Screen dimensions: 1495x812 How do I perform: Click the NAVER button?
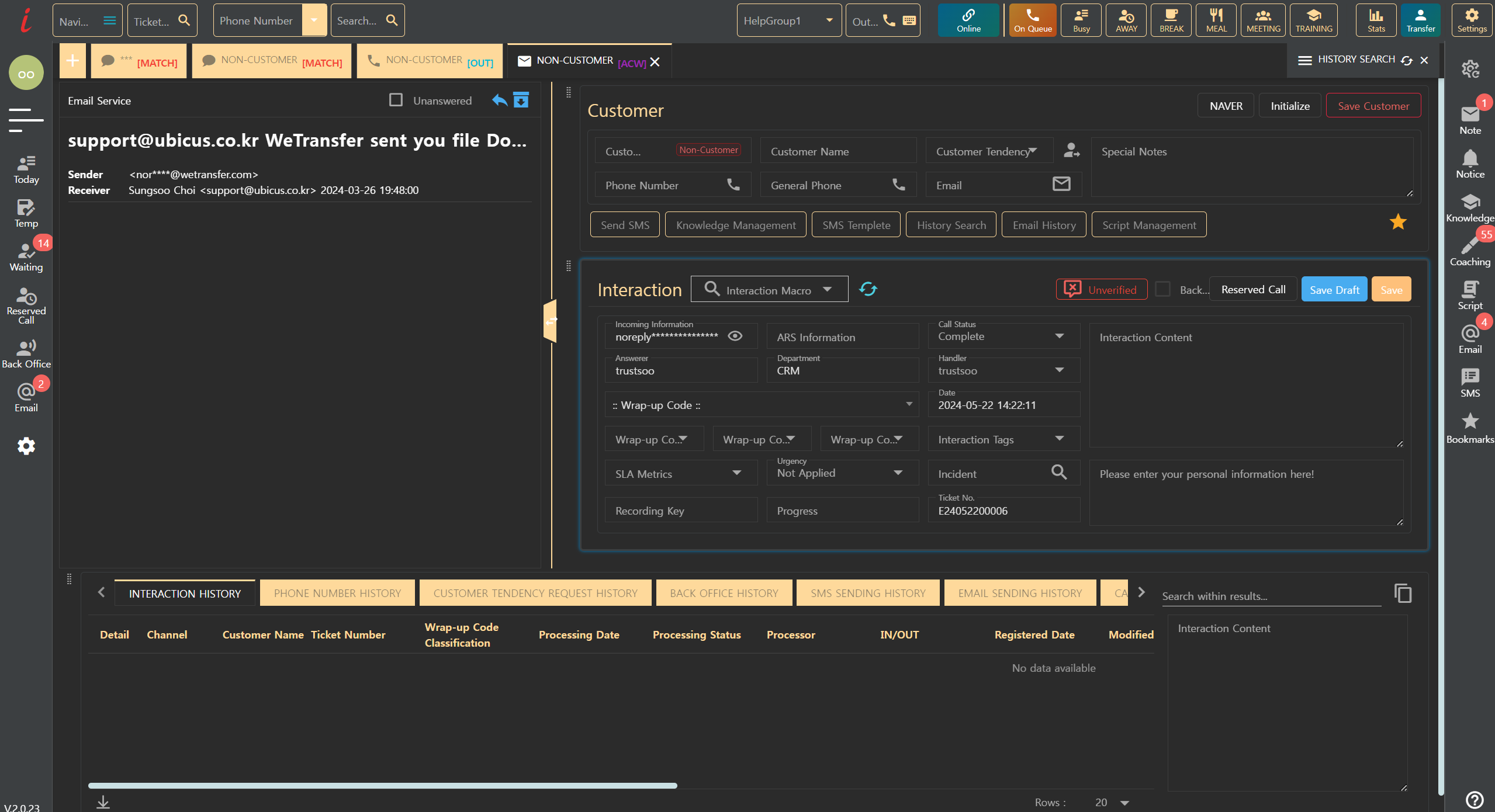point(1226,106)
